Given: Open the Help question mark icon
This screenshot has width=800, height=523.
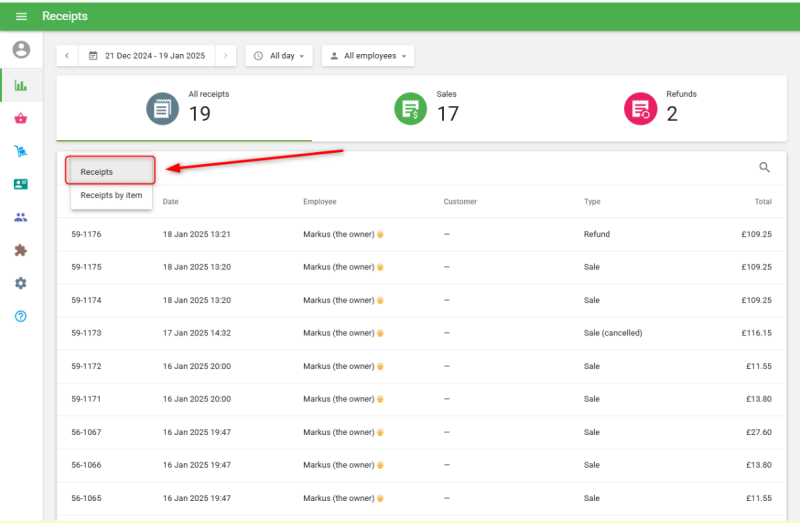Looking at the screenshot, I should 21,316.
